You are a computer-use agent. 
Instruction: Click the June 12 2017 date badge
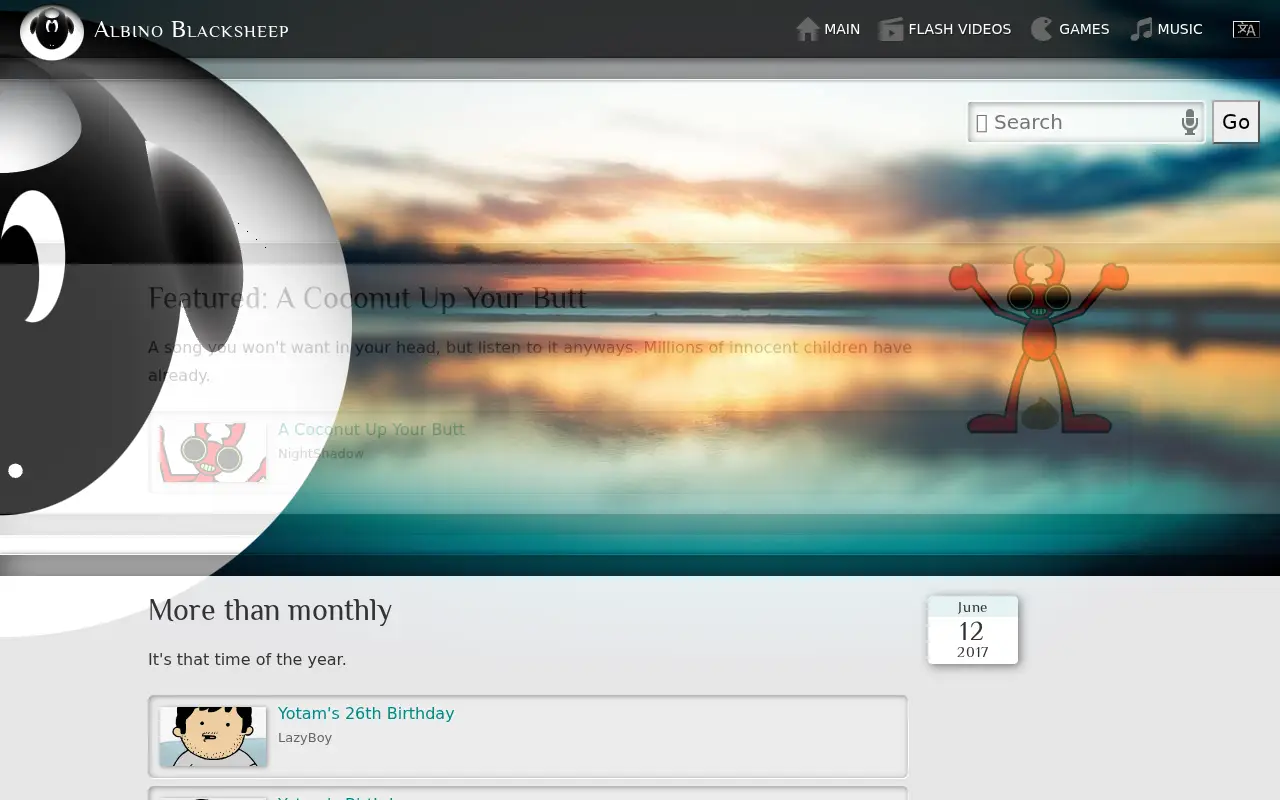[x=973, y=630]
